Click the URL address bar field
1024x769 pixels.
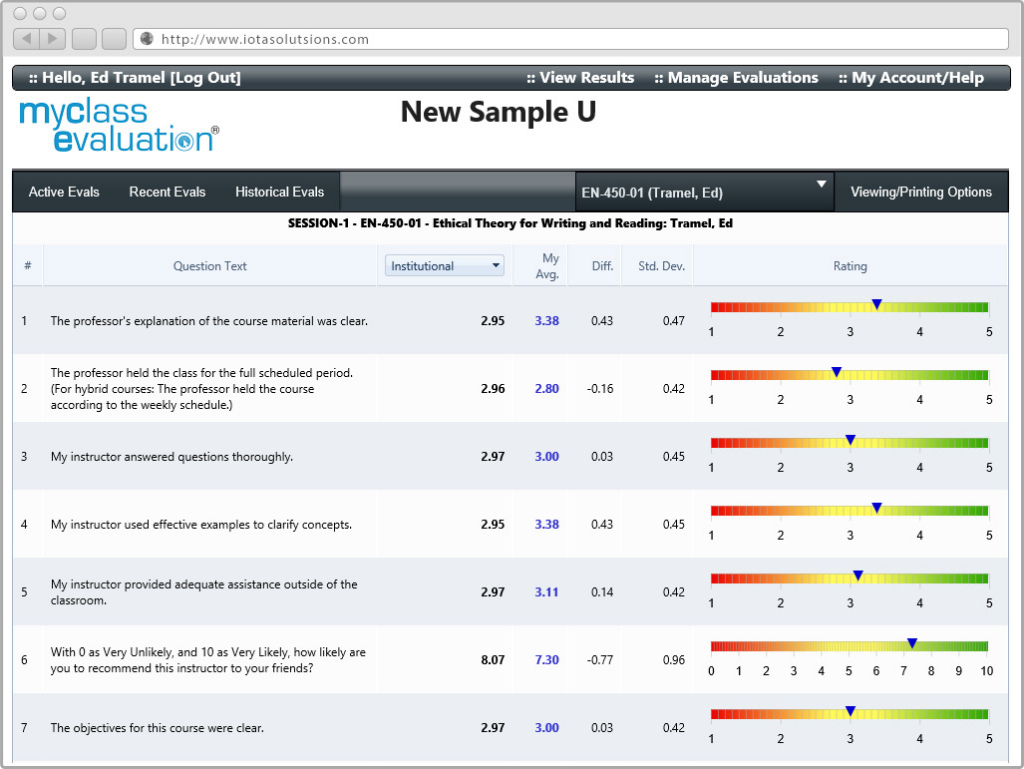tap(580, 39)
